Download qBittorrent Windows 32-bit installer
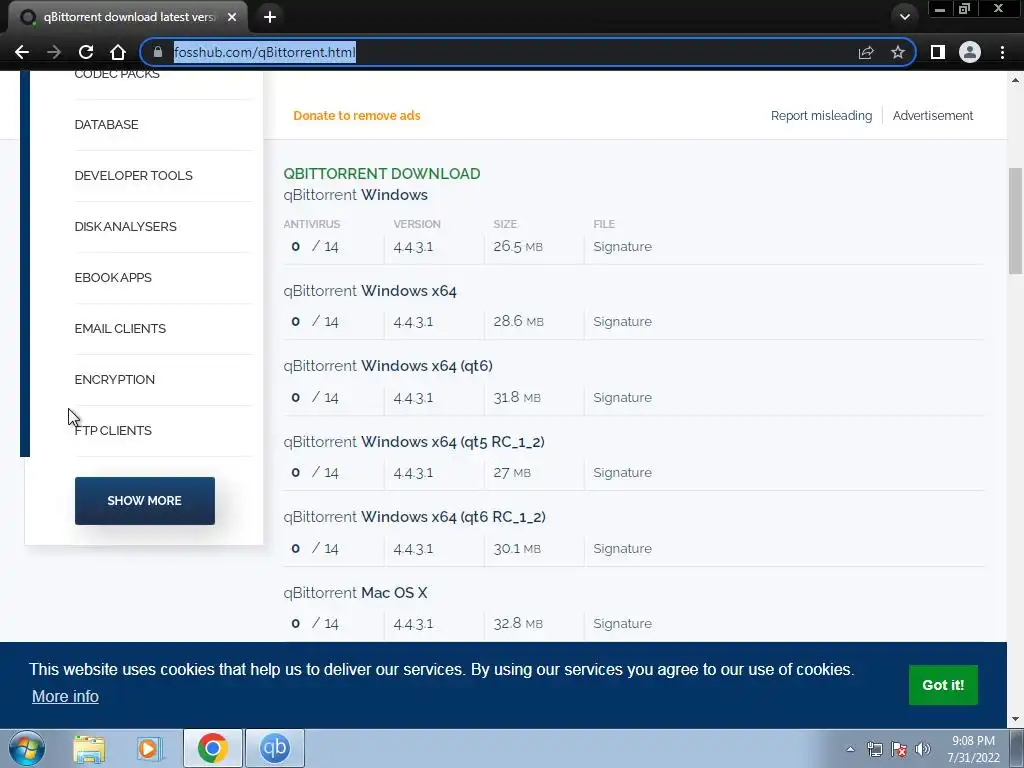Image resolution: width=1024 pixels, height=768 pixels. (355, 195)
